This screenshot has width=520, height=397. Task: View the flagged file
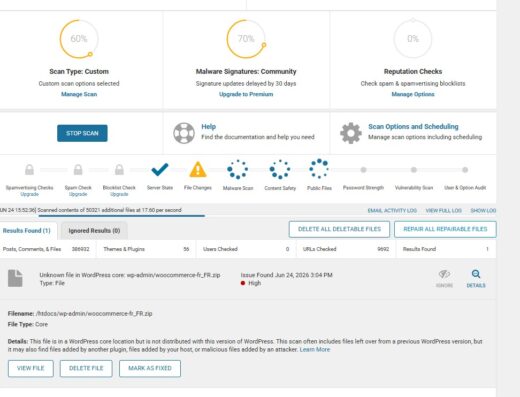tap(31, 368)
